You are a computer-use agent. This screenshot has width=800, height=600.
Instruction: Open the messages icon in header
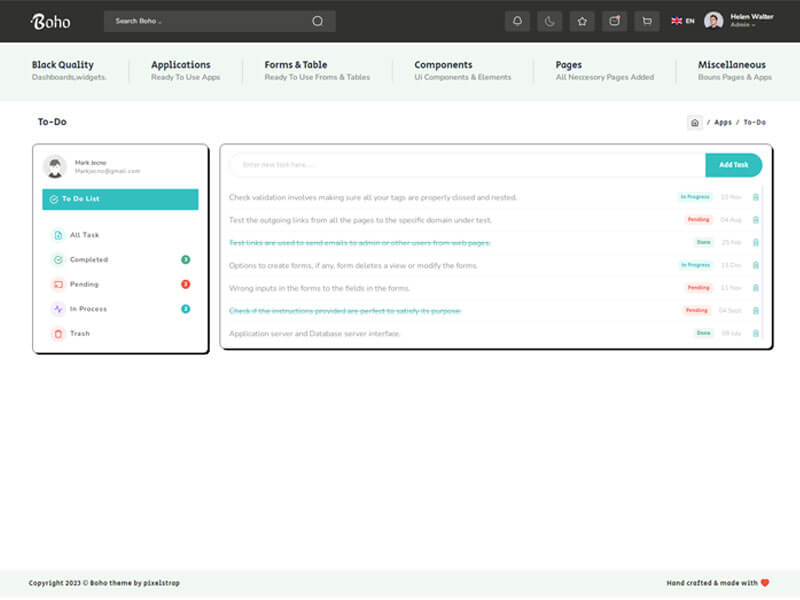614,21
